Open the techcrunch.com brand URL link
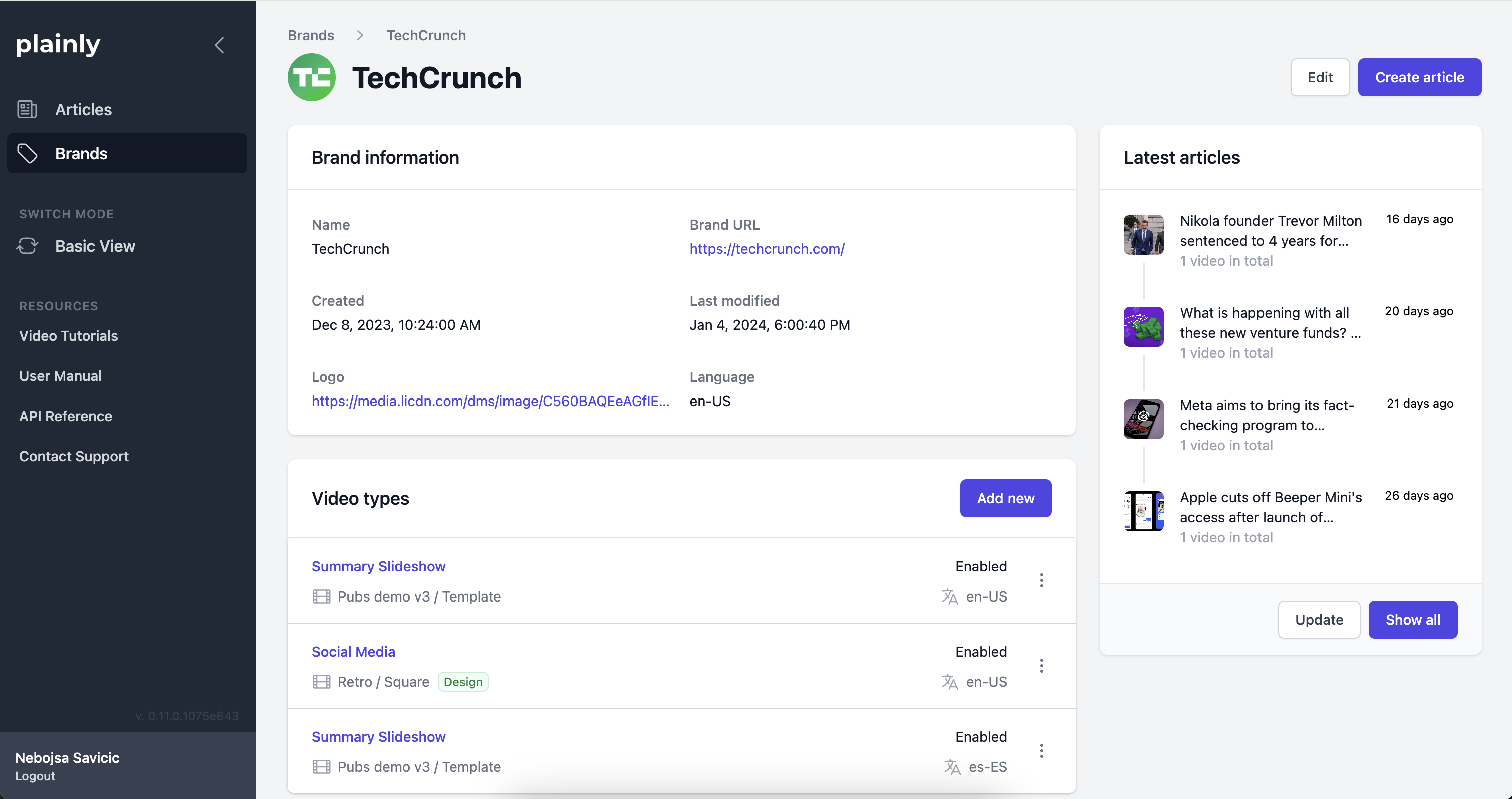Image resolution: width=1512 pixels, height=799 pixels. click(767, 248)
